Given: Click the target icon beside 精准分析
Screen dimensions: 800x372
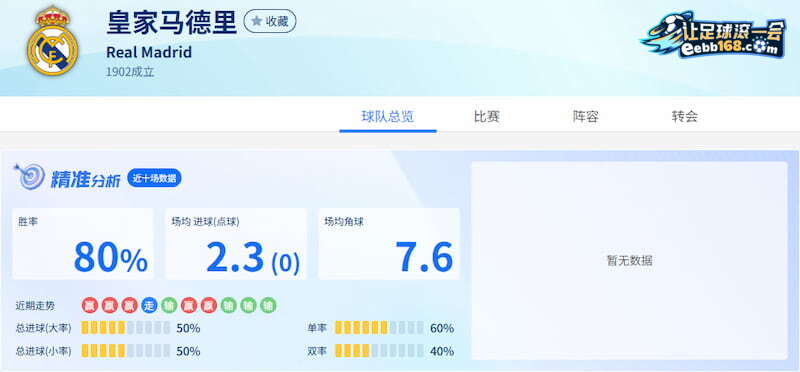Looking at the screenshot, I should click(30, 177).
